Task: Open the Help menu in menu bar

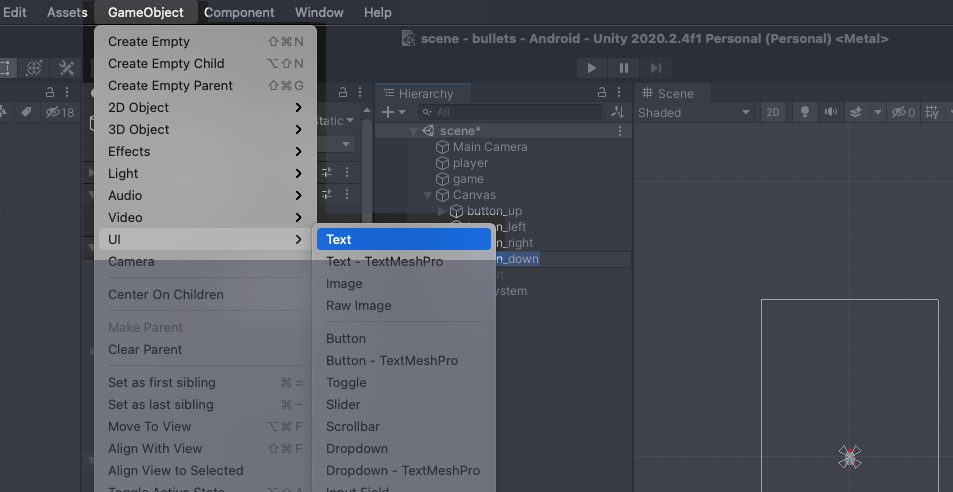Action: click(x=377, y=12)
